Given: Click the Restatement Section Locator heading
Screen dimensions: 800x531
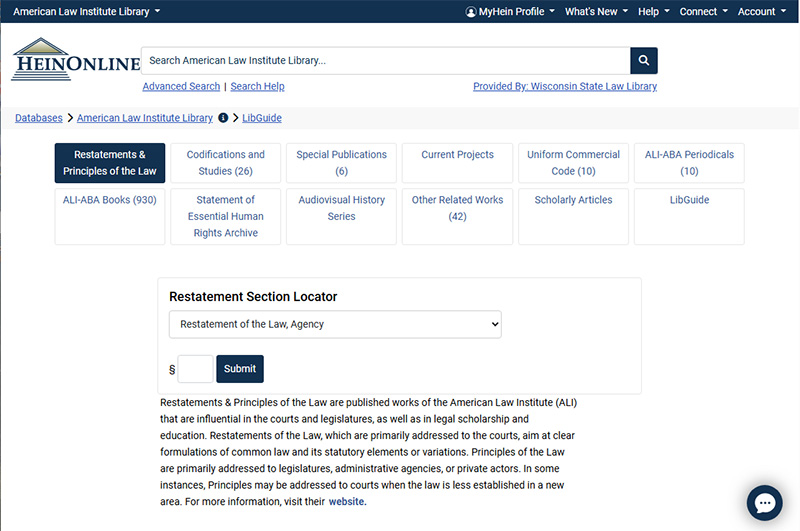Looking at the screenshot, I should (x=253, y=297).
